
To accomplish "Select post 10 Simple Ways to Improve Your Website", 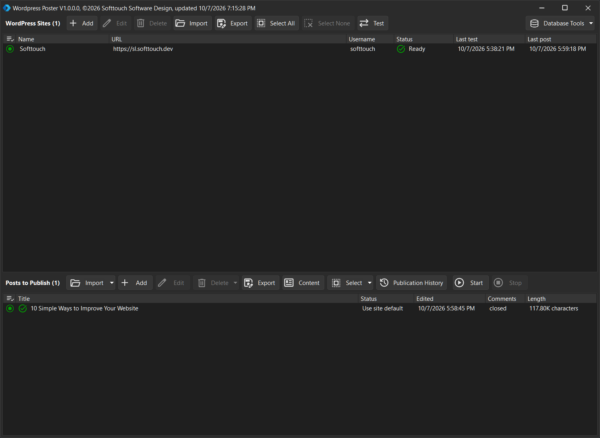I will pyautogui.click(x=84, y=308).
